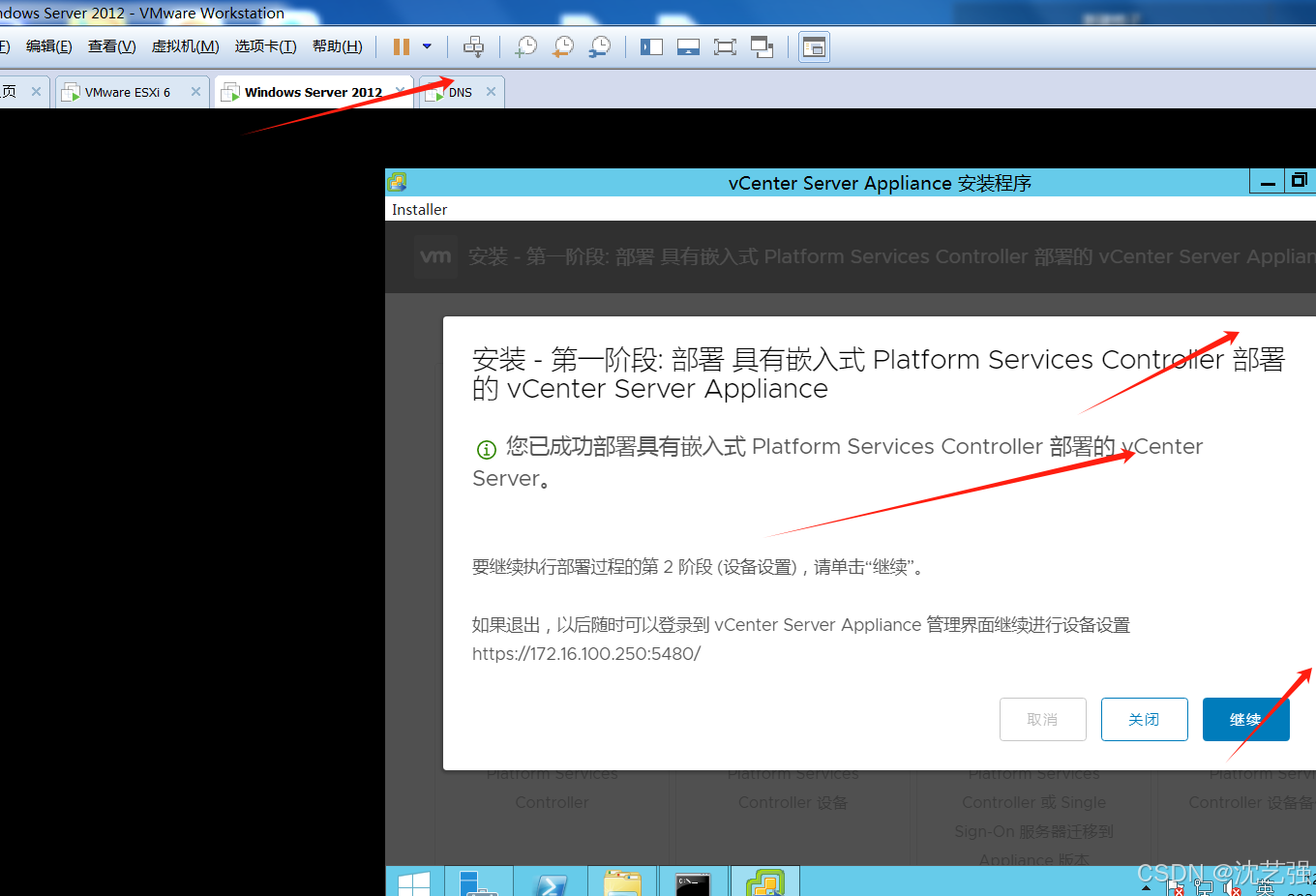Screen dimensions: 1316x896
Task: Click the orange Pause virtual machine button
Action: pos(402,46)
